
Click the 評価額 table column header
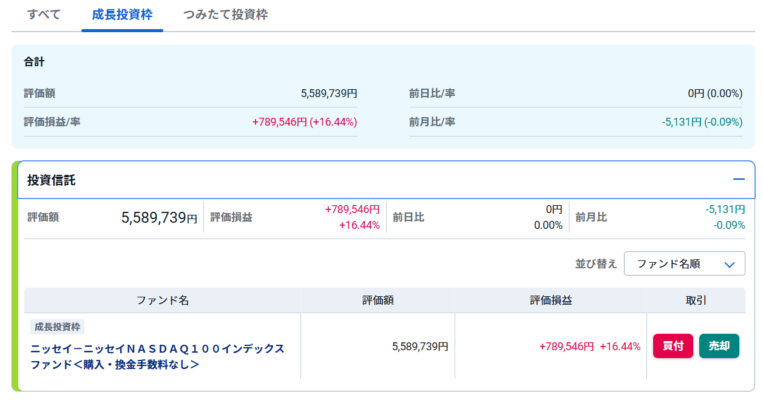coord(378,300)
